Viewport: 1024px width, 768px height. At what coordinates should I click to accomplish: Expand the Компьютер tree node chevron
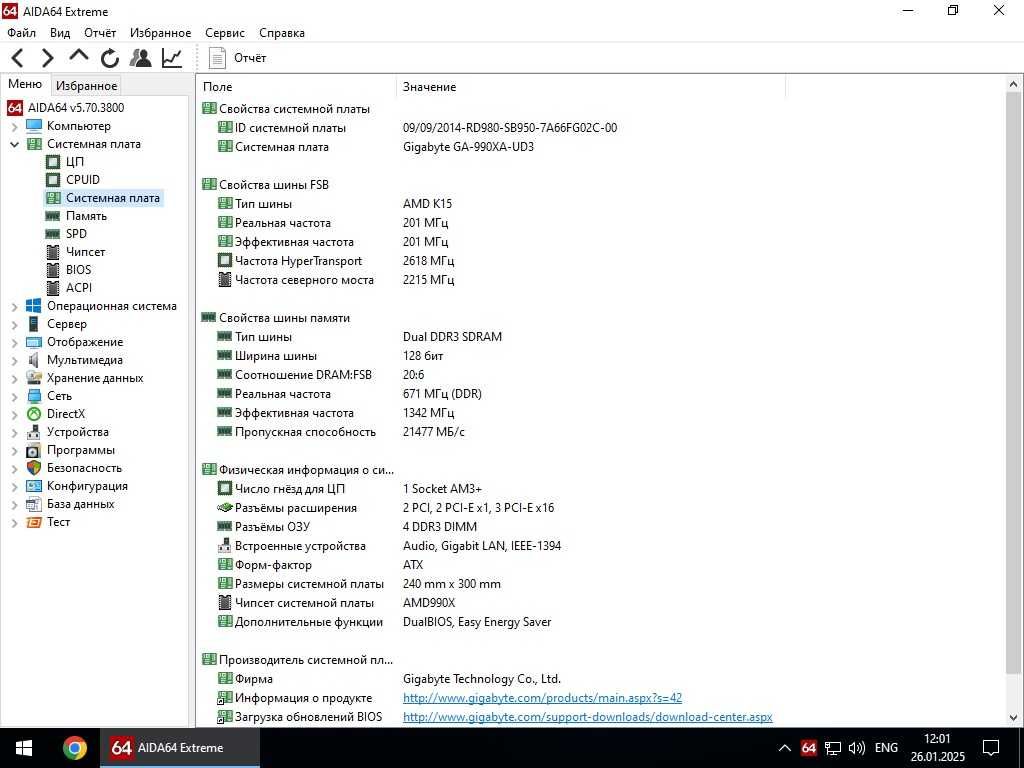click(x=14, y=126)
